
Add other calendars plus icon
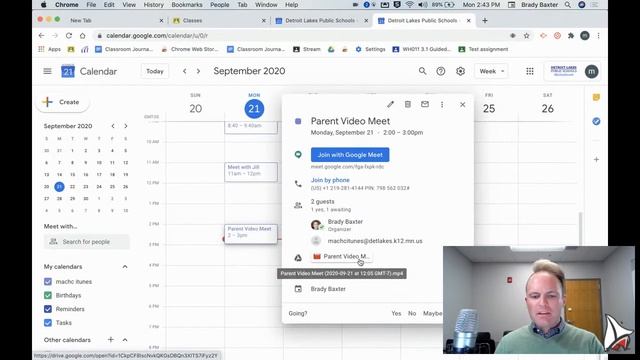(111, 340)
